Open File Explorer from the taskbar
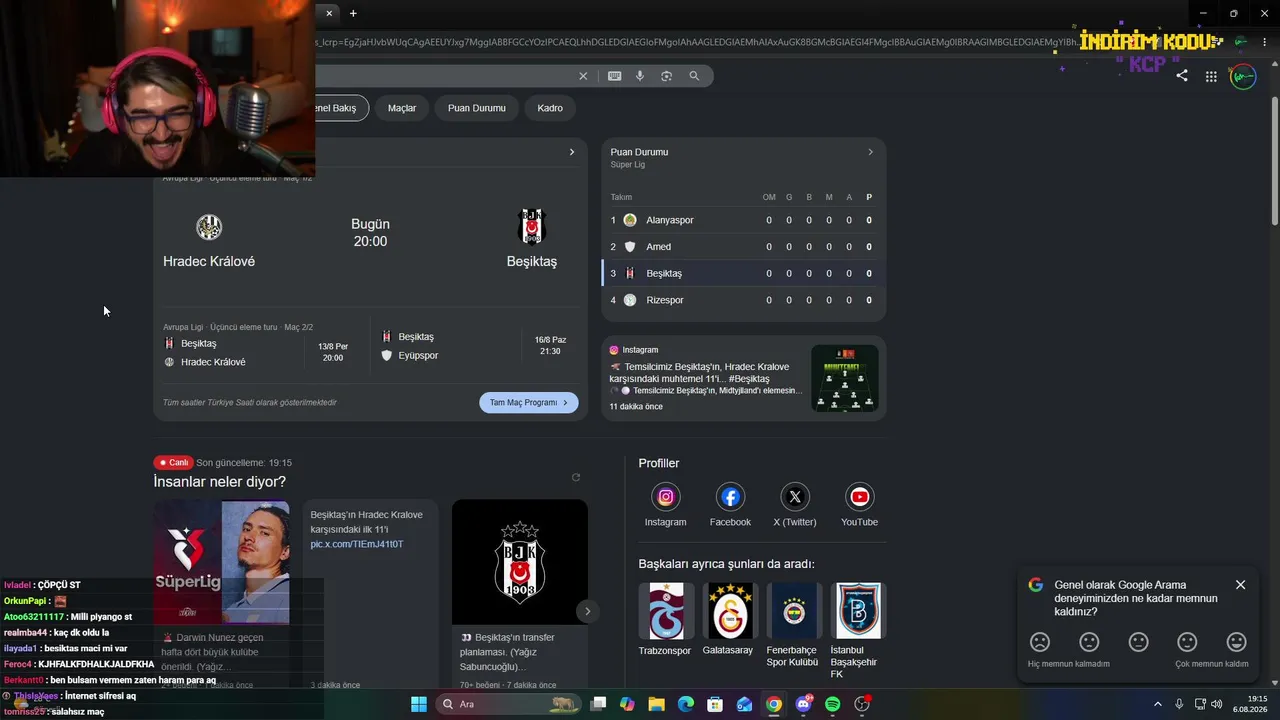1280x720 pixels. (656, 704)
